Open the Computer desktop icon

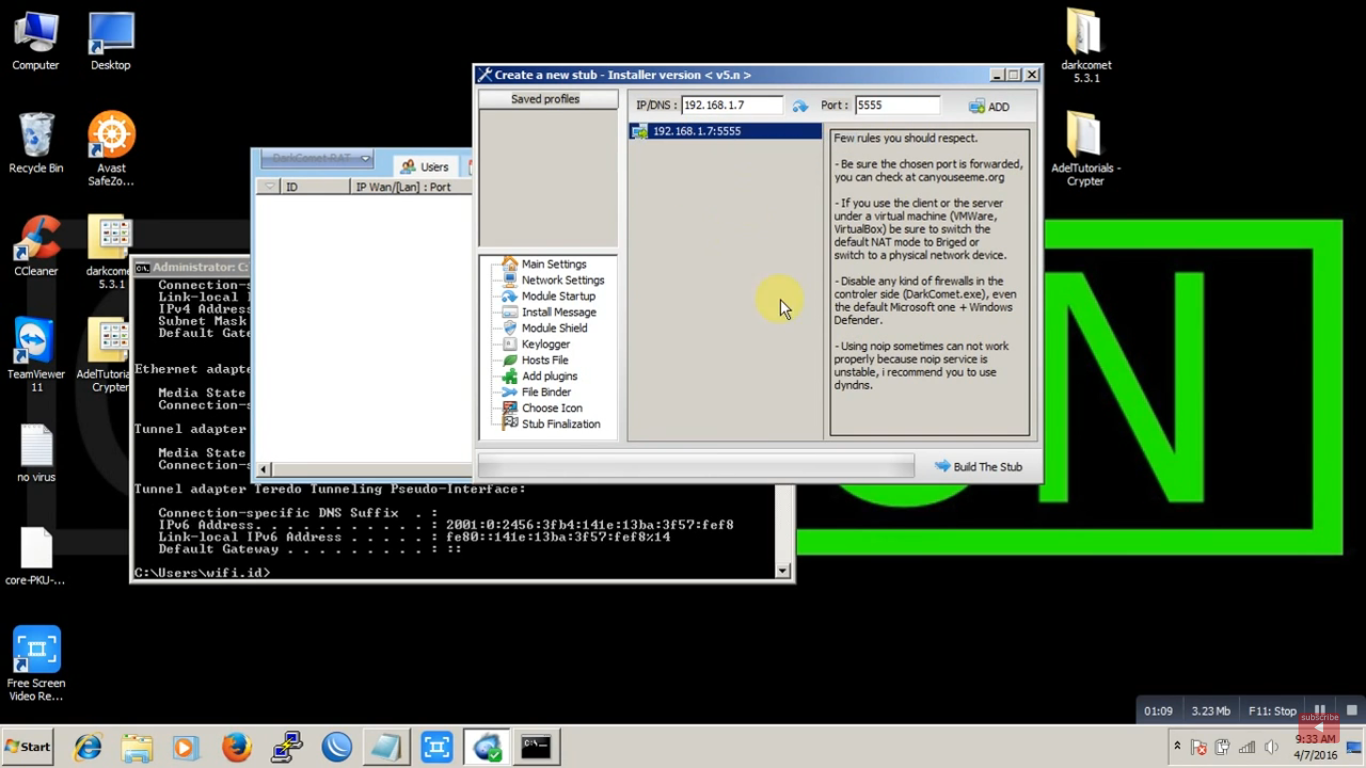[x=36, y=41]
